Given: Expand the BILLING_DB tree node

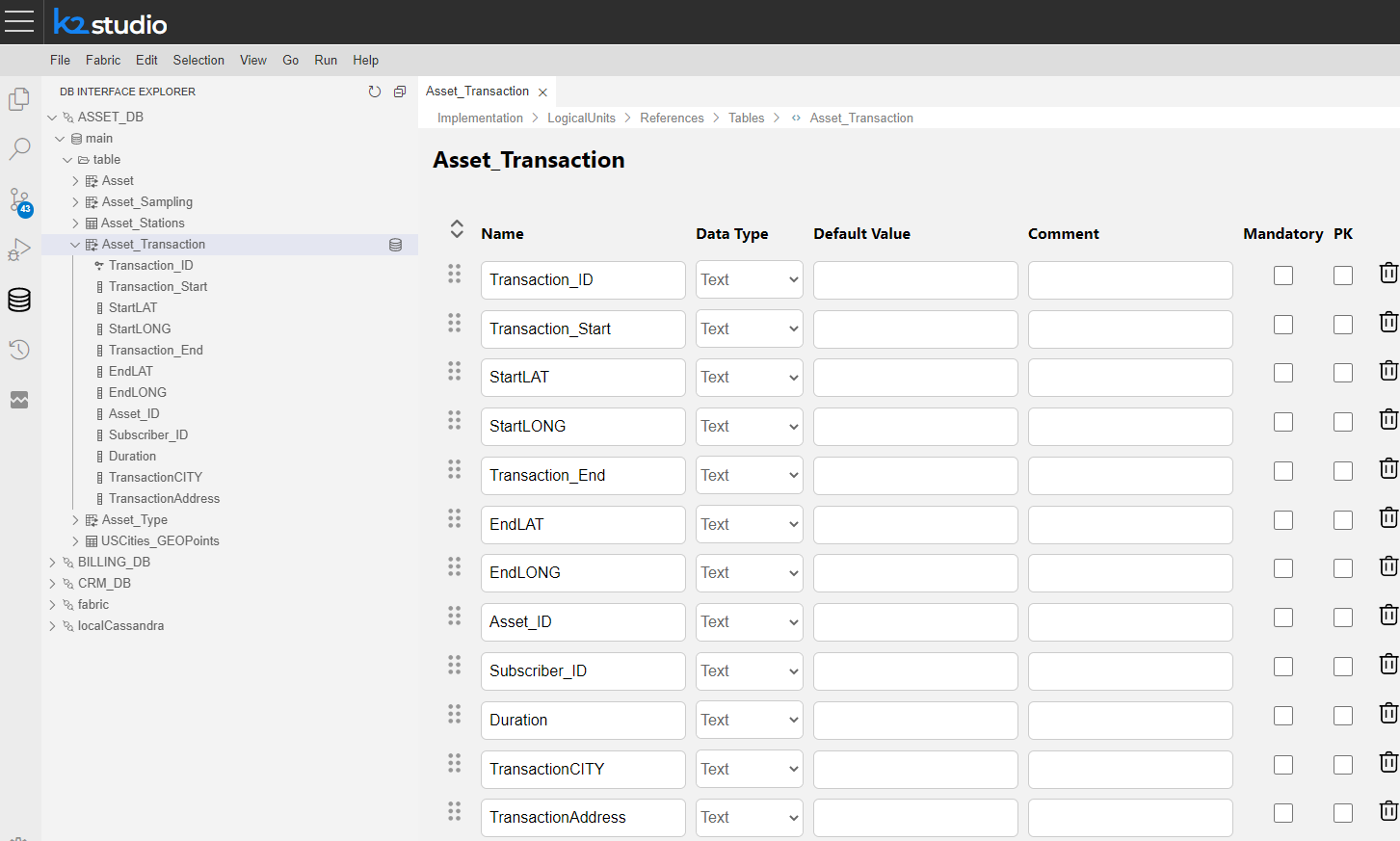Looking at the screenshot, I should (53, 563).
